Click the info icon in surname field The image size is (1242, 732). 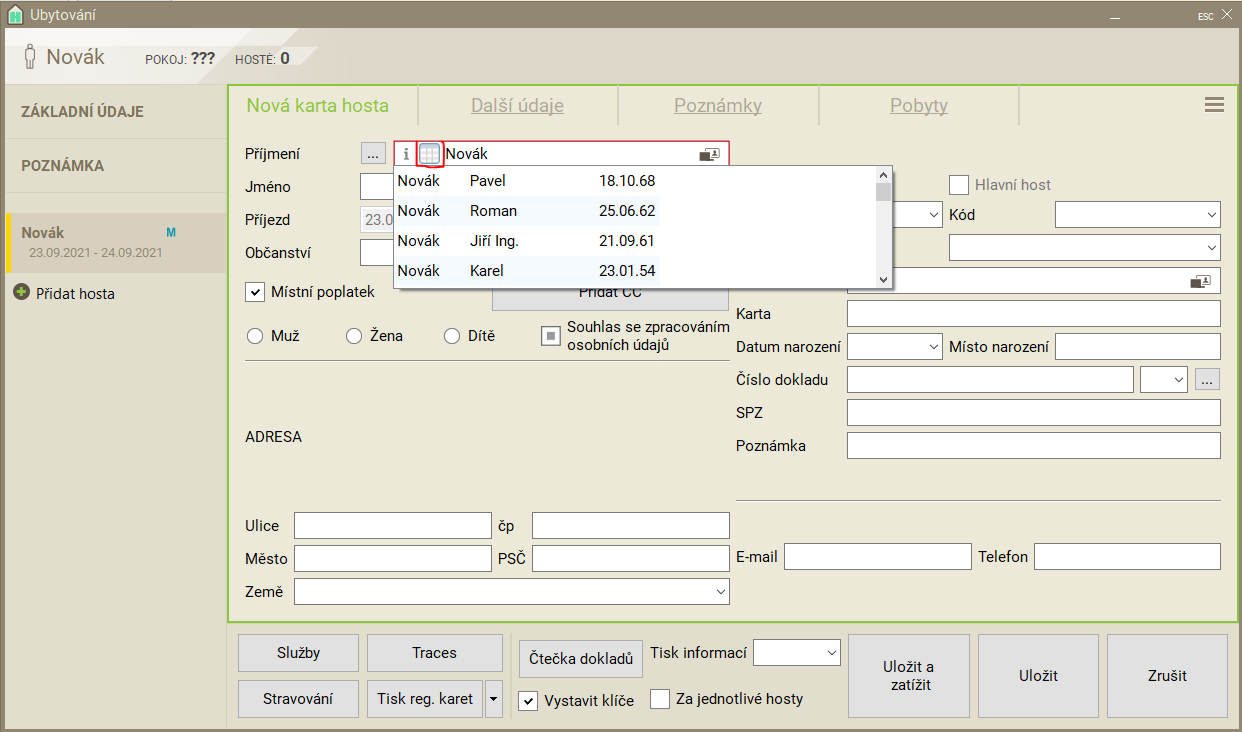click(405, 154)
